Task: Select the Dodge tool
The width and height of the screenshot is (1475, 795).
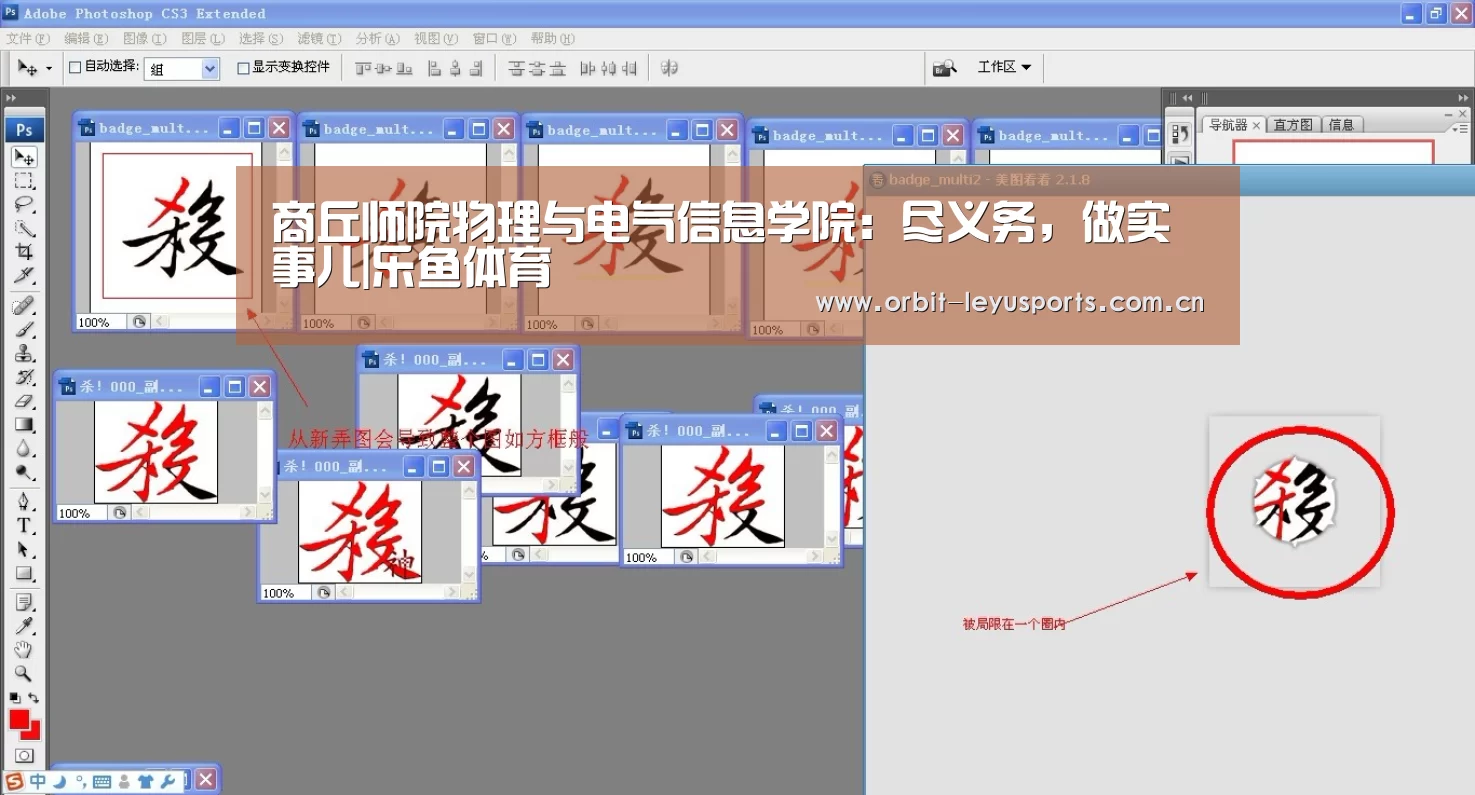Action: tap(24, 472)
